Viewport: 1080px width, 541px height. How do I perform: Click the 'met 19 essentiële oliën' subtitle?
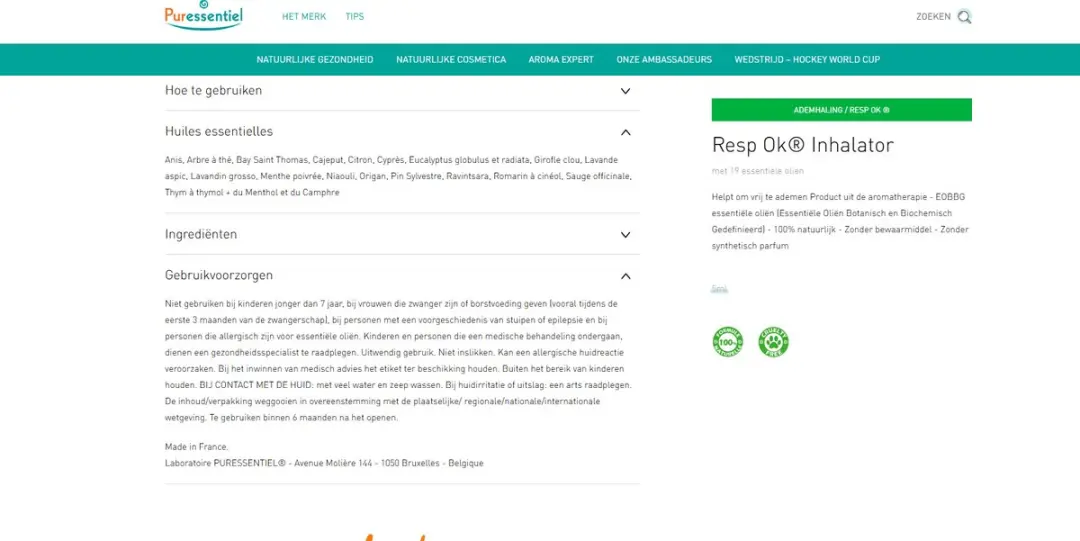(758, 171)
